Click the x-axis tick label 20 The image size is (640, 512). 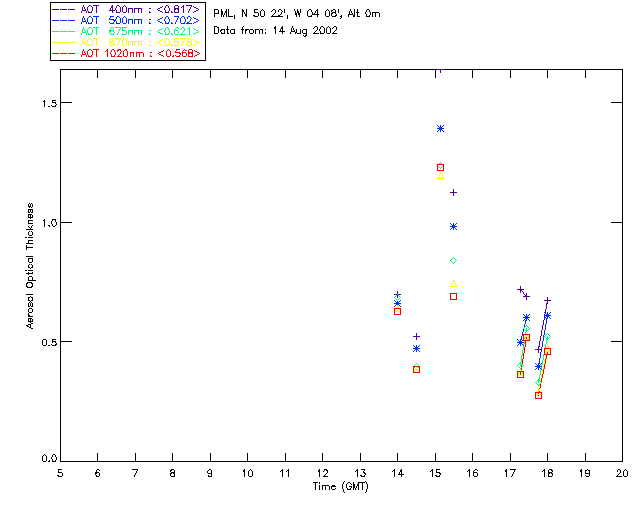(x=622, y=473)
